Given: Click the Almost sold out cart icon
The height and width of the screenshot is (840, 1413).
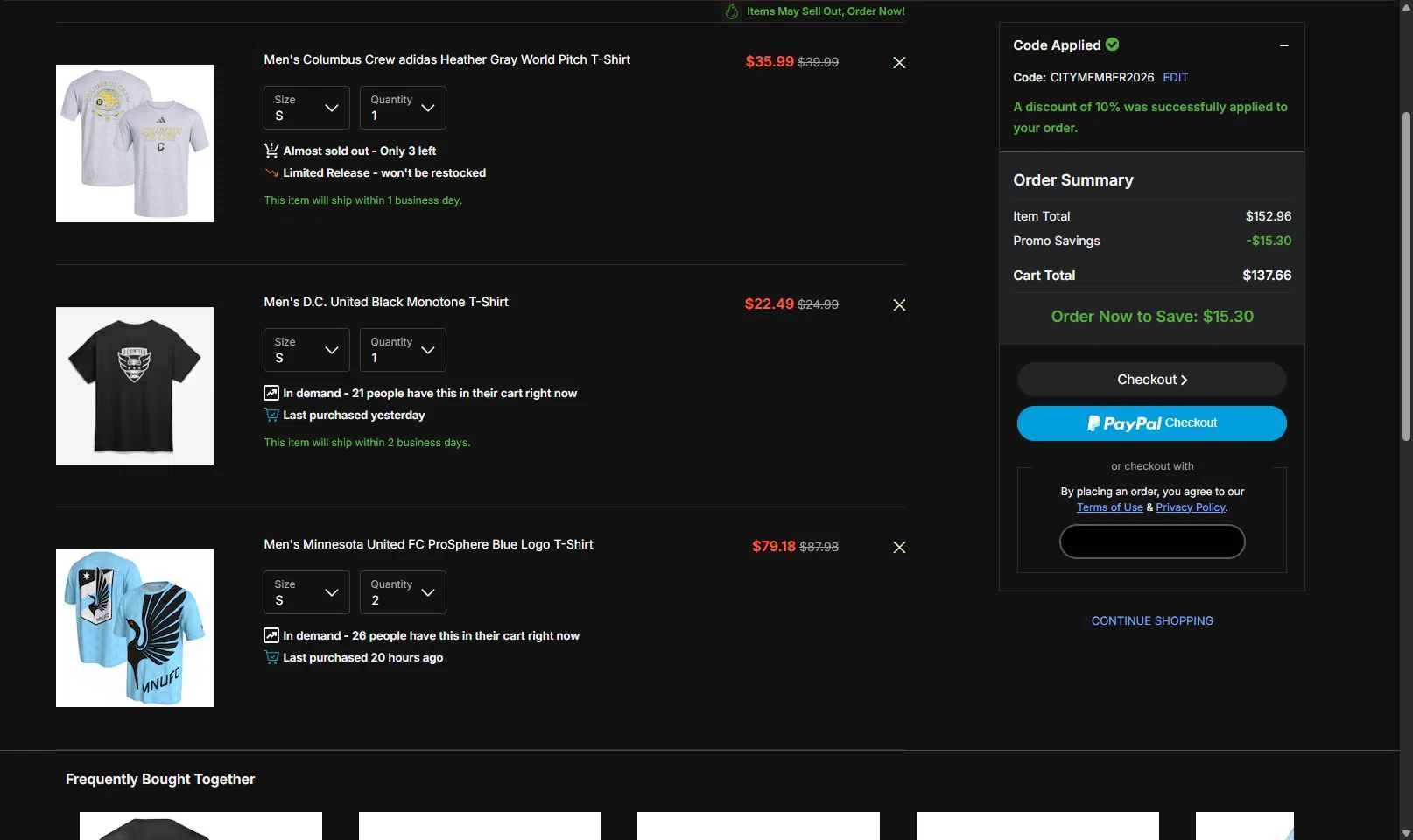Looking at the screenshot, I should (271, 150).
